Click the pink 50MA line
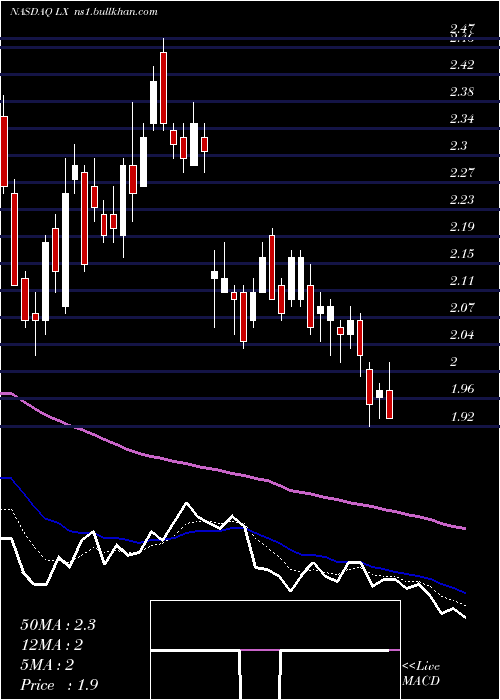 [x=232, y=472]
